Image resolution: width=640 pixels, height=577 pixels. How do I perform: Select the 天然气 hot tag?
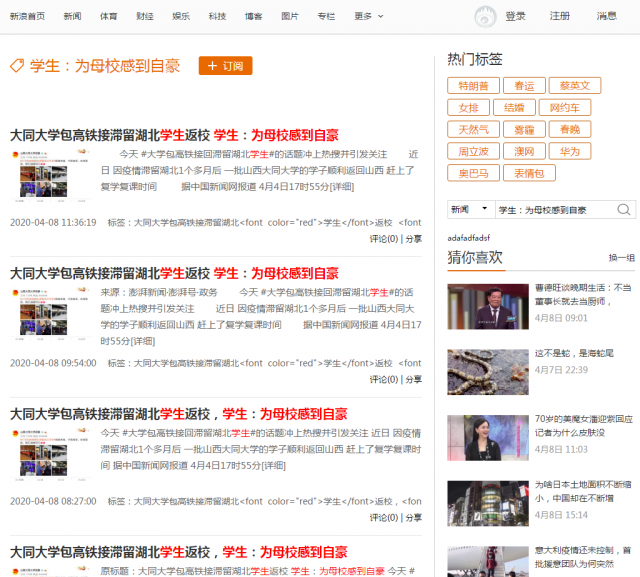473,130
